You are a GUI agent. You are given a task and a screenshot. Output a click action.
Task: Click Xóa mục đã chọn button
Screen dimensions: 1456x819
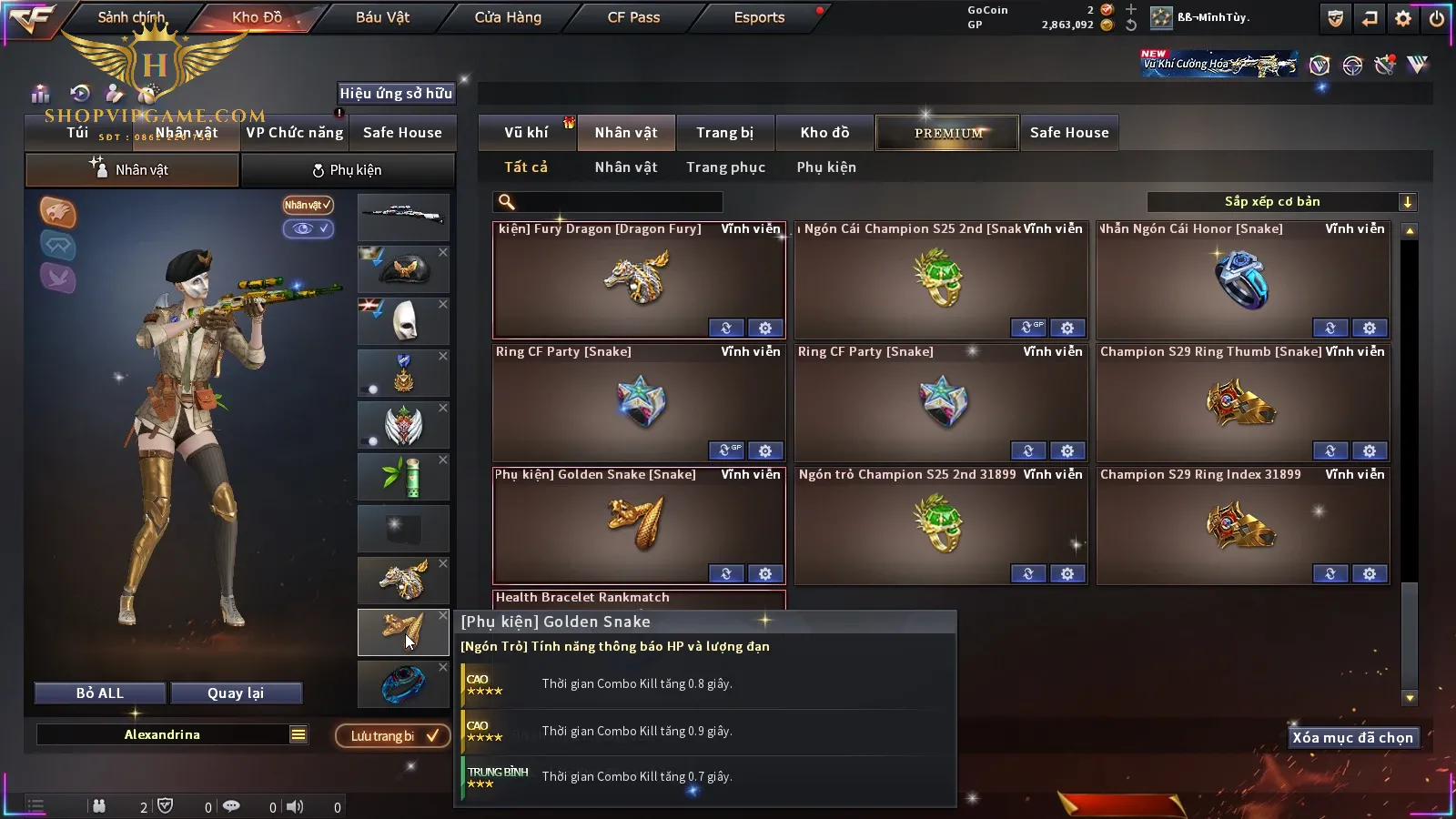(1352, 737)
